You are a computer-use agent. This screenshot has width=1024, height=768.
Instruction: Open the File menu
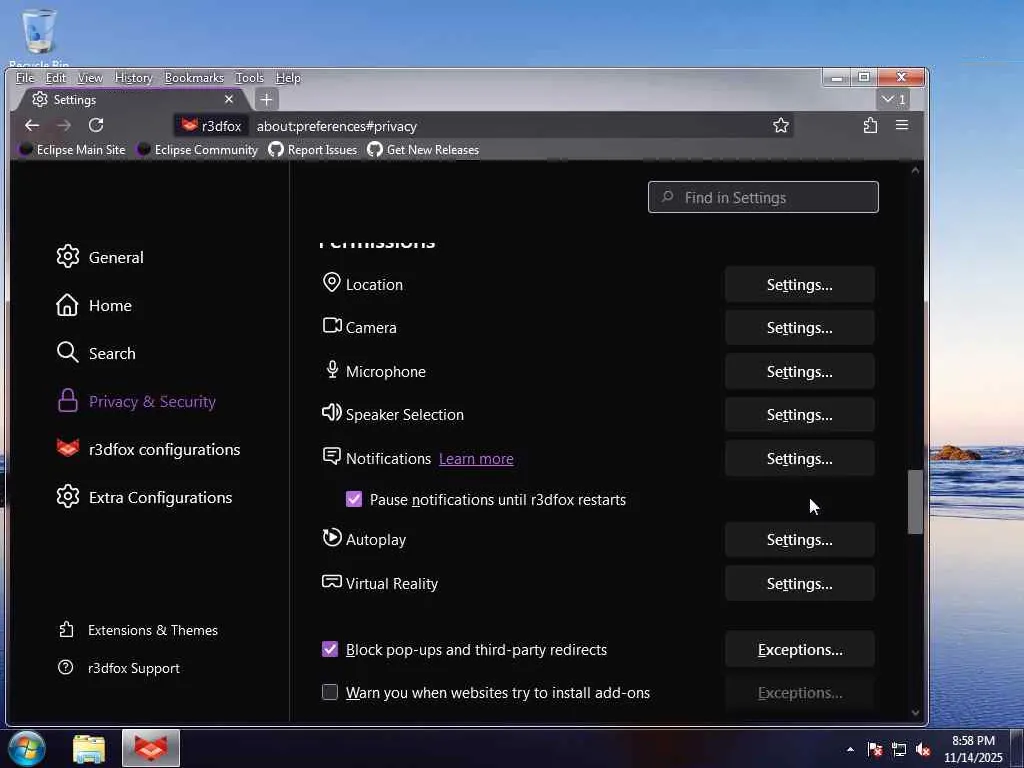click(x=25, y=78)
